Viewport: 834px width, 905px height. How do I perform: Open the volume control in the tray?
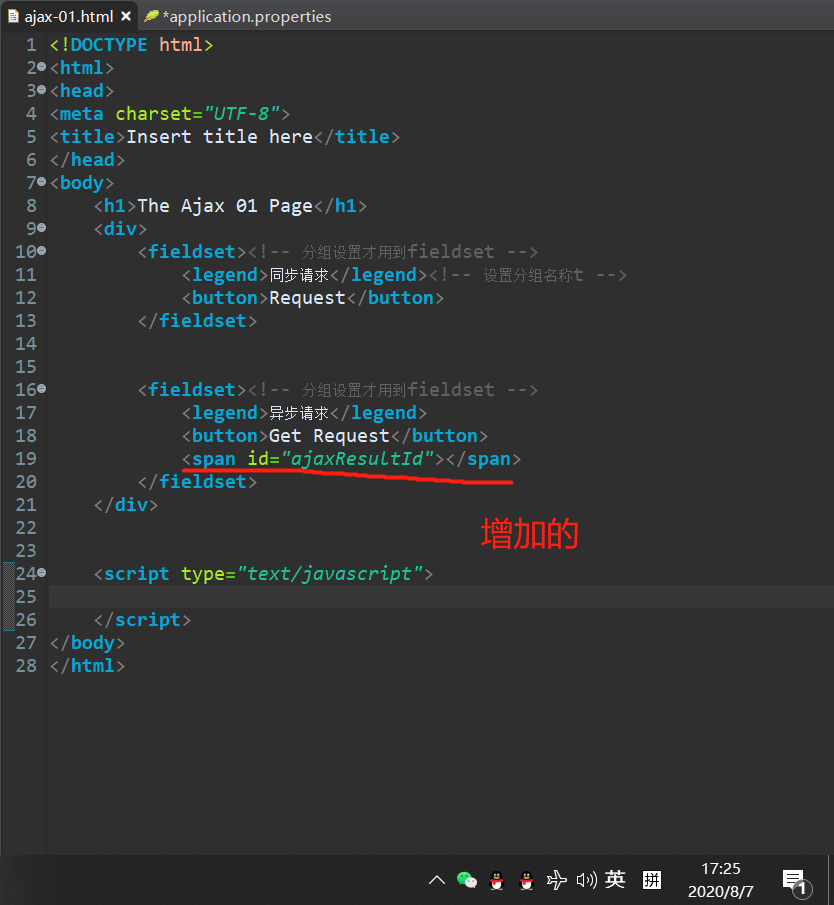pos(586,880)
